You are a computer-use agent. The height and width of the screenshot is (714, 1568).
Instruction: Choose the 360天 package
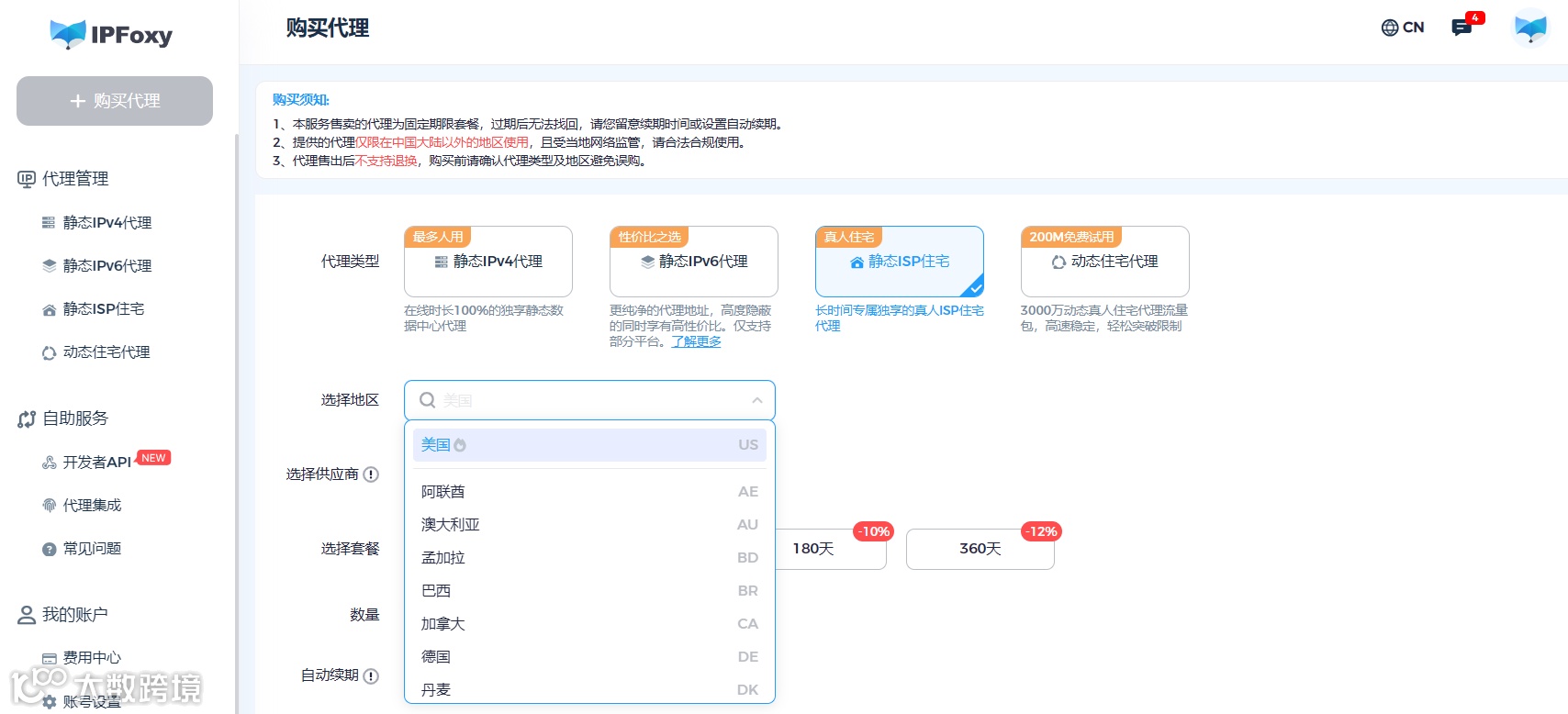click(x=980, y=549)
